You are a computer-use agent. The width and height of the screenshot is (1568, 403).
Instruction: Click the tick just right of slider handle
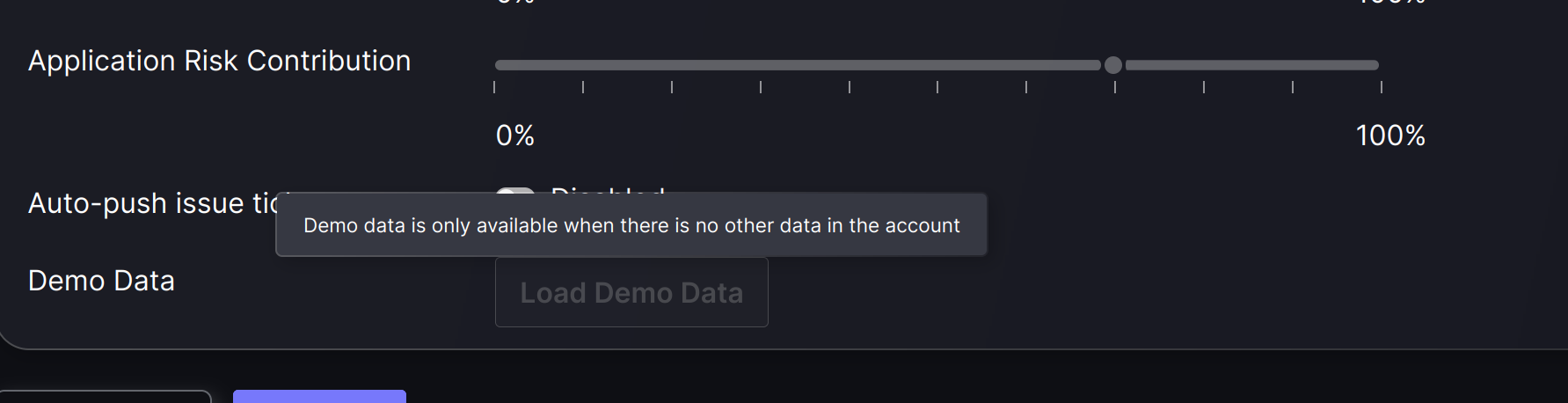pyautogui.click(x=1204, y=87)
